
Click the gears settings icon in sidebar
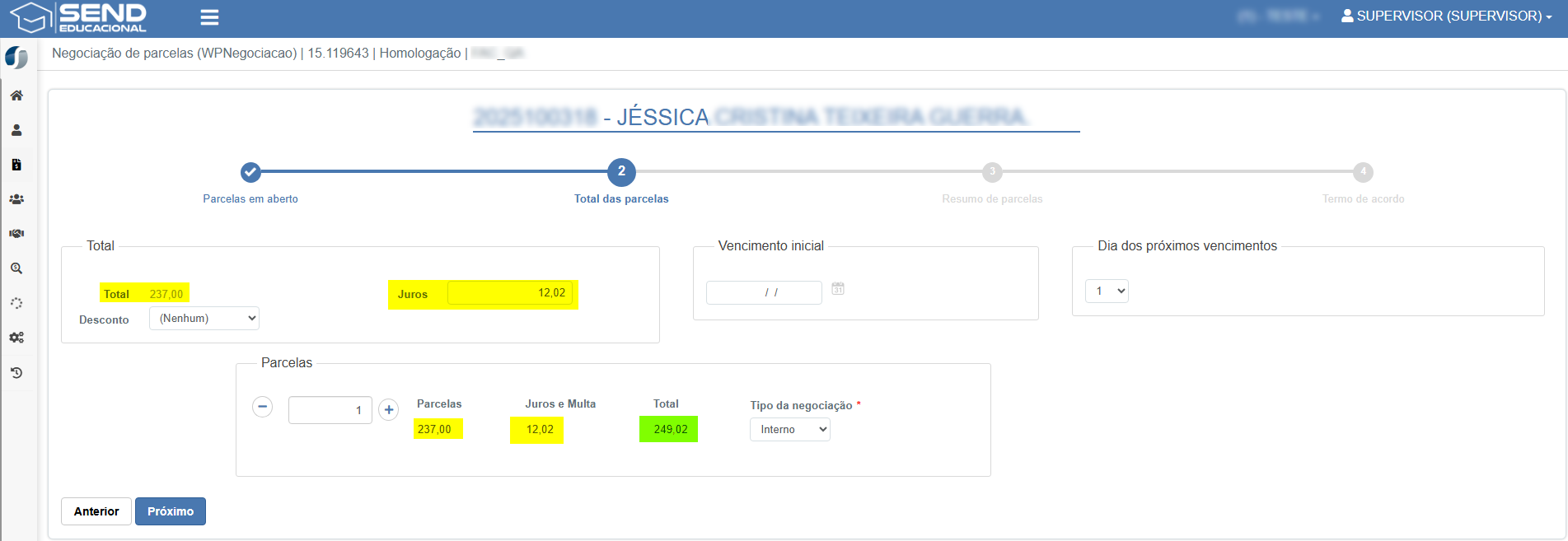[x=16, y=338]
